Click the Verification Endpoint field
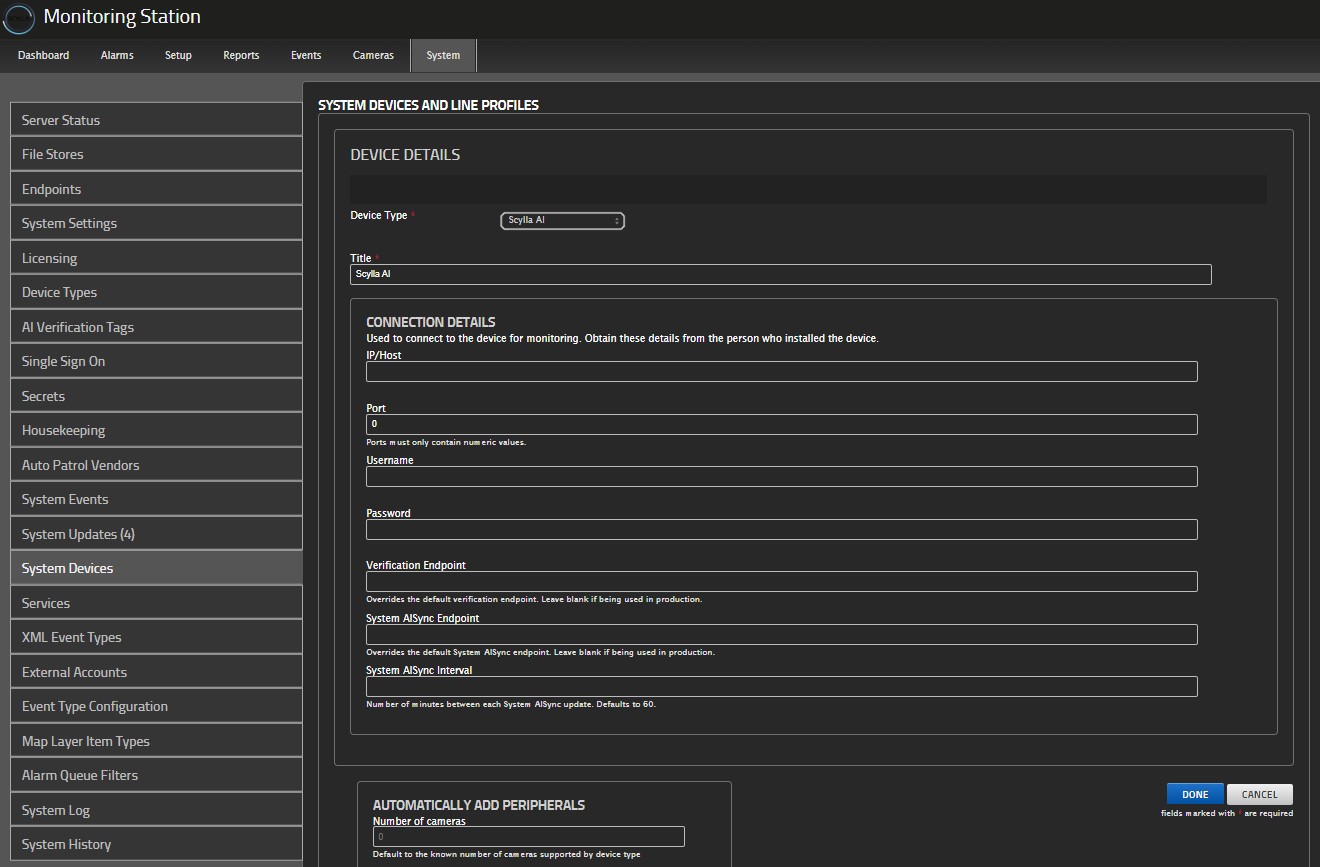The width and height of the screenshot is (1320, 867). 781,582
